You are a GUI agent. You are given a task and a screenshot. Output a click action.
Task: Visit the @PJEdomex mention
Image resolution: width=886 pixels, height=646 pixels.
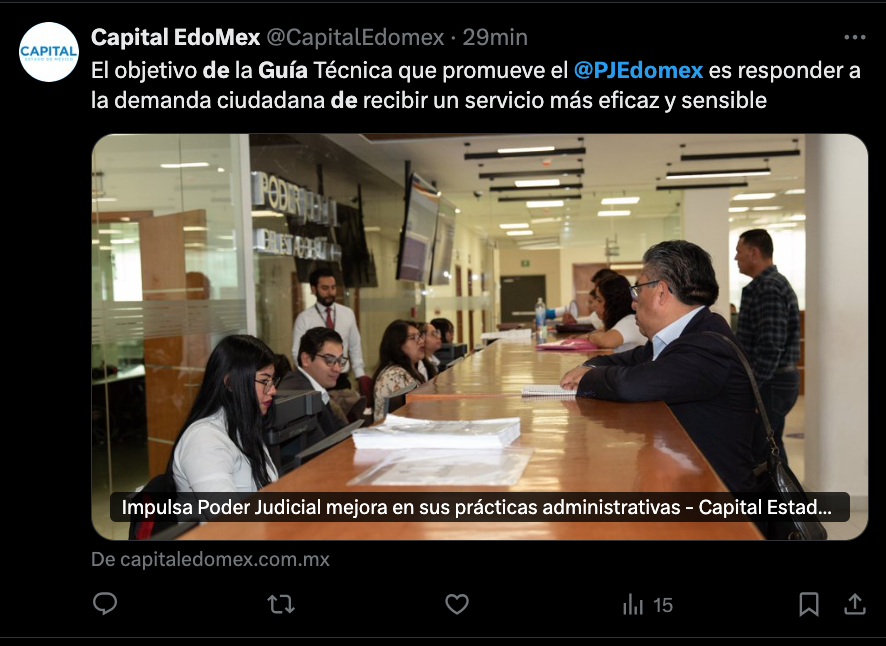click(638, 71)
